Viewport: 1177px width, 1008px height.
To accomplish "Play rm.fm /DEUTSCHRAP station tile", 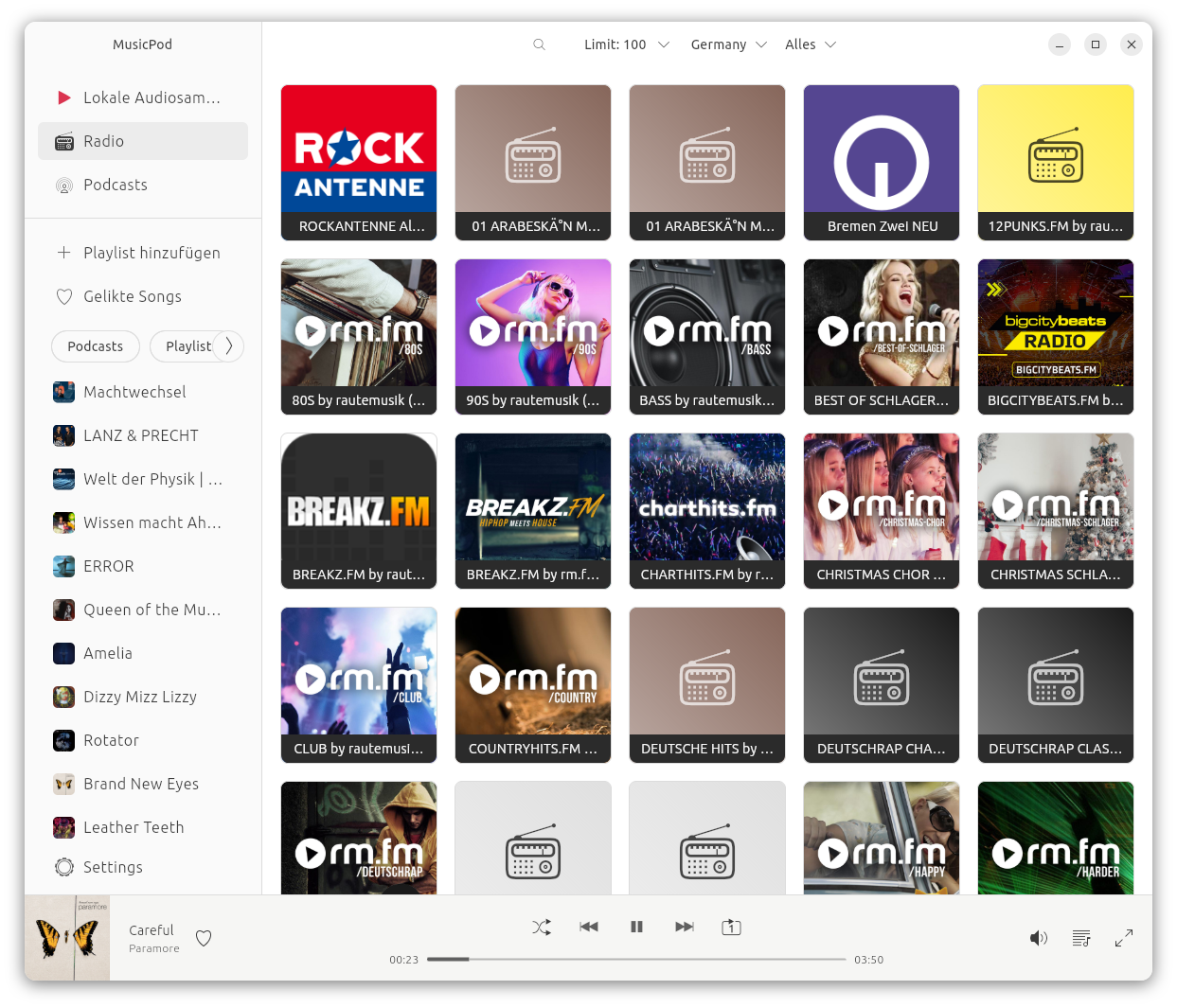I will pos(359,838).
